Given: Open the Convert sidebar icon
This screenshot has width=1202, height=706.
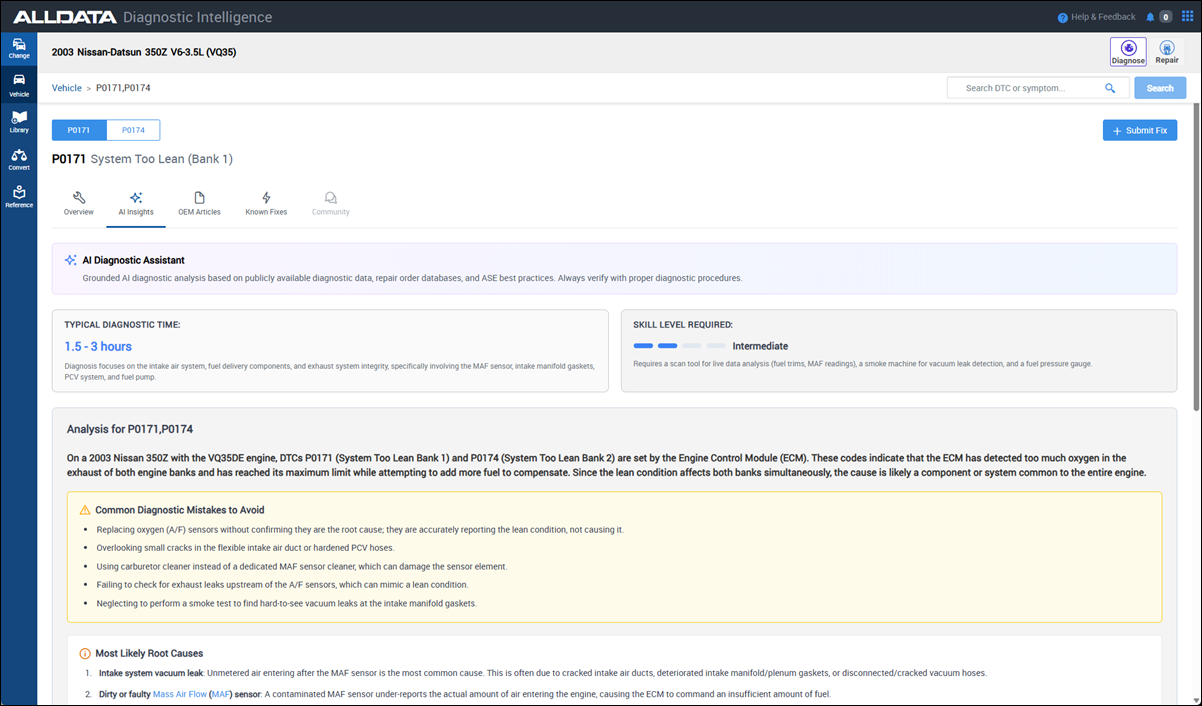Looking at the screenshot, I should coord(19,159).
